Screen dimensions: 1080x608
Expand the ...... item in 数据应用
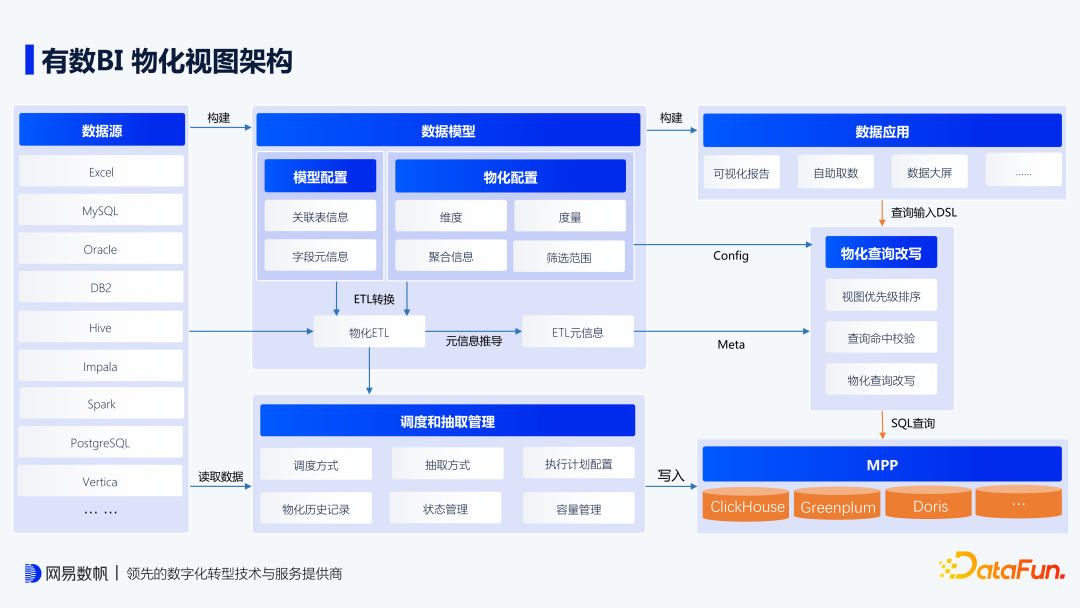tap(1022, 171)
